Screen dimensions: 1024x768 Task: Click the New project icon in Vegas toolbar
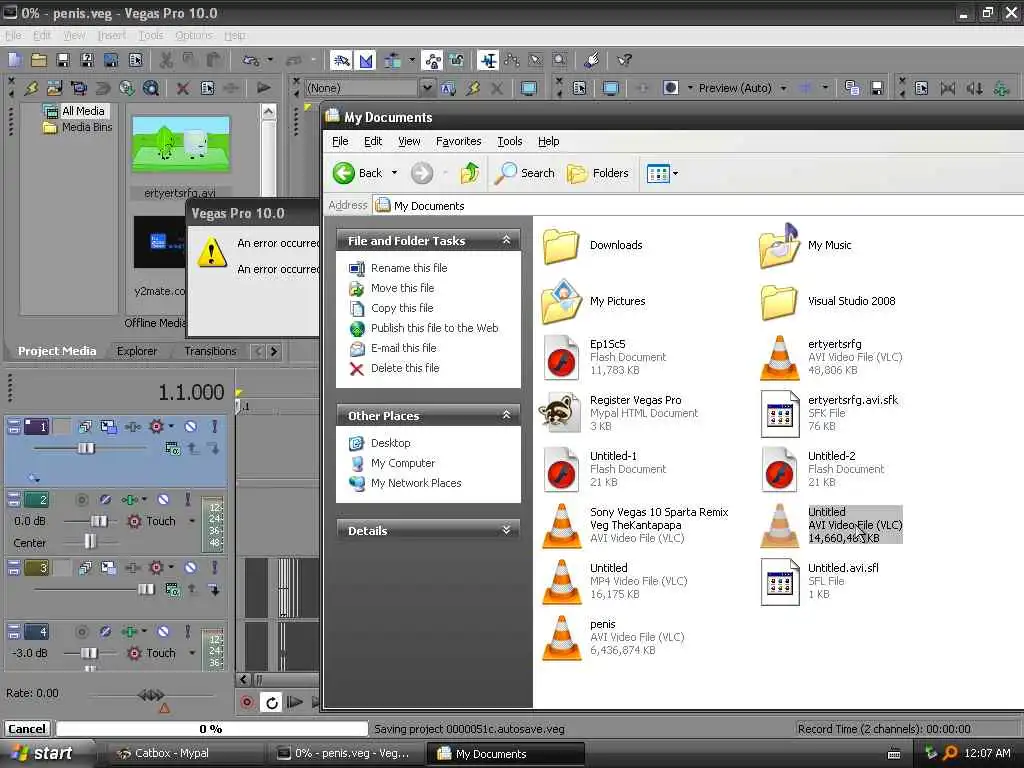click(x=14, y=61)
